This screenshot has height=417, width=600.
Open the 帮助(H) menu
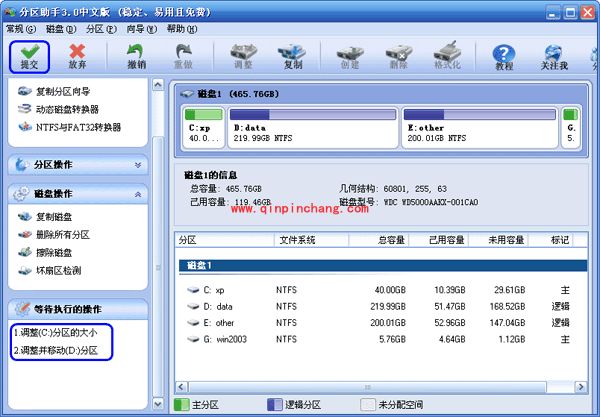click(176, 29)
